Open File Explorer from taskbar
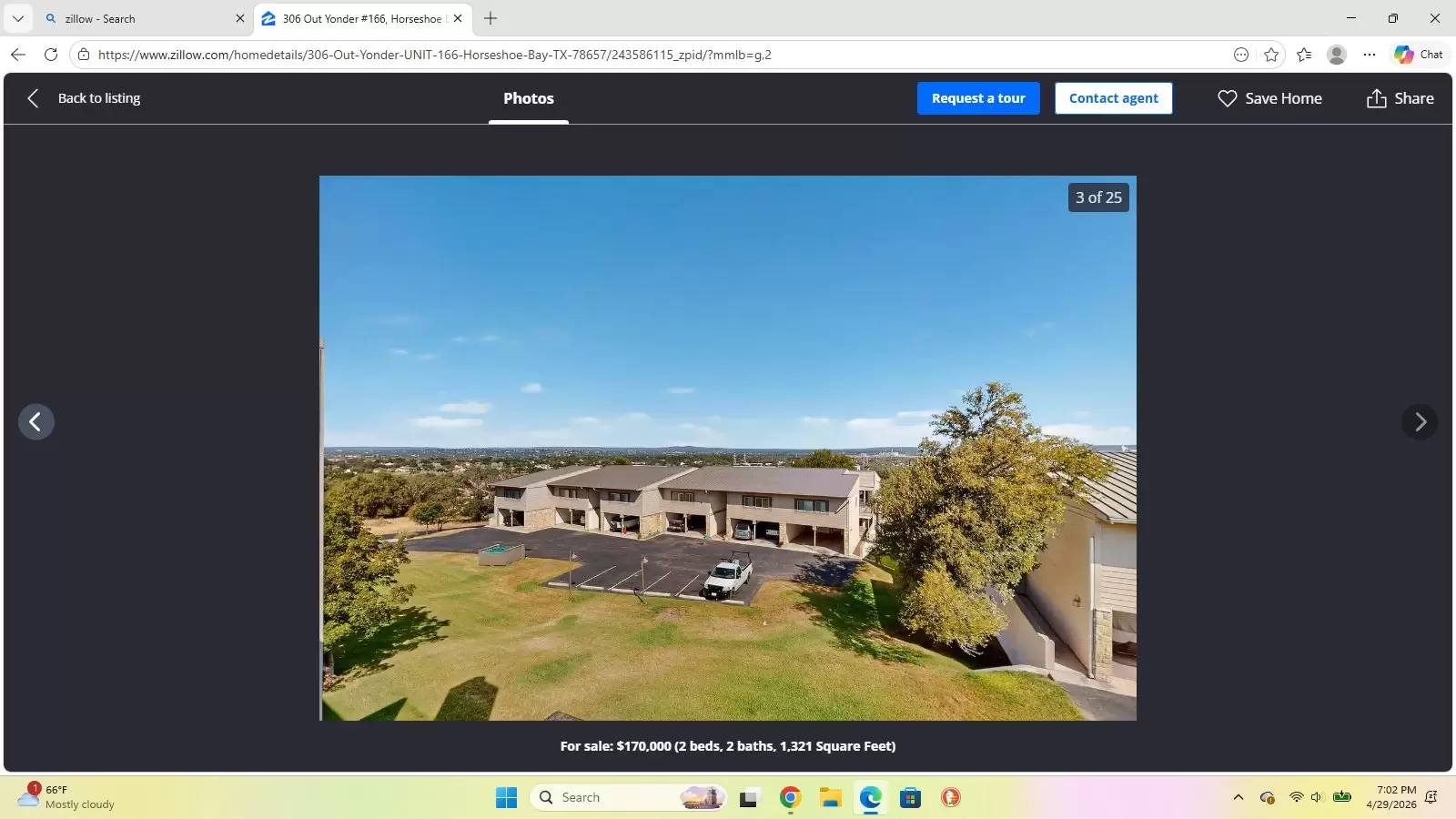1456x819 pixels. click(x=830, y=798)
